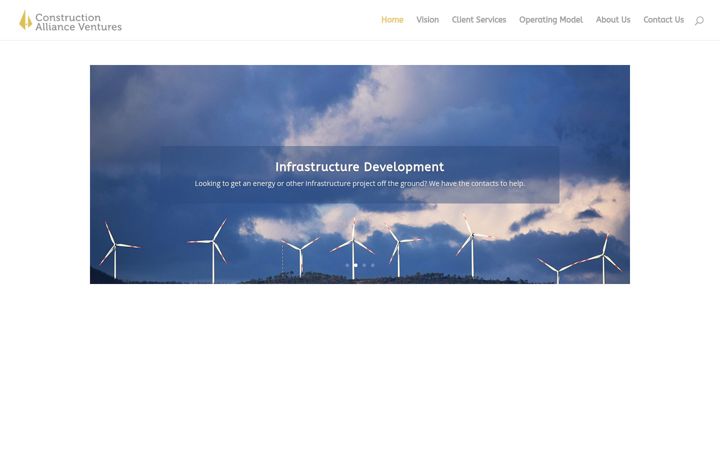720x450 pixels.
Task: Navigate to Client Services
Action: 479,20
